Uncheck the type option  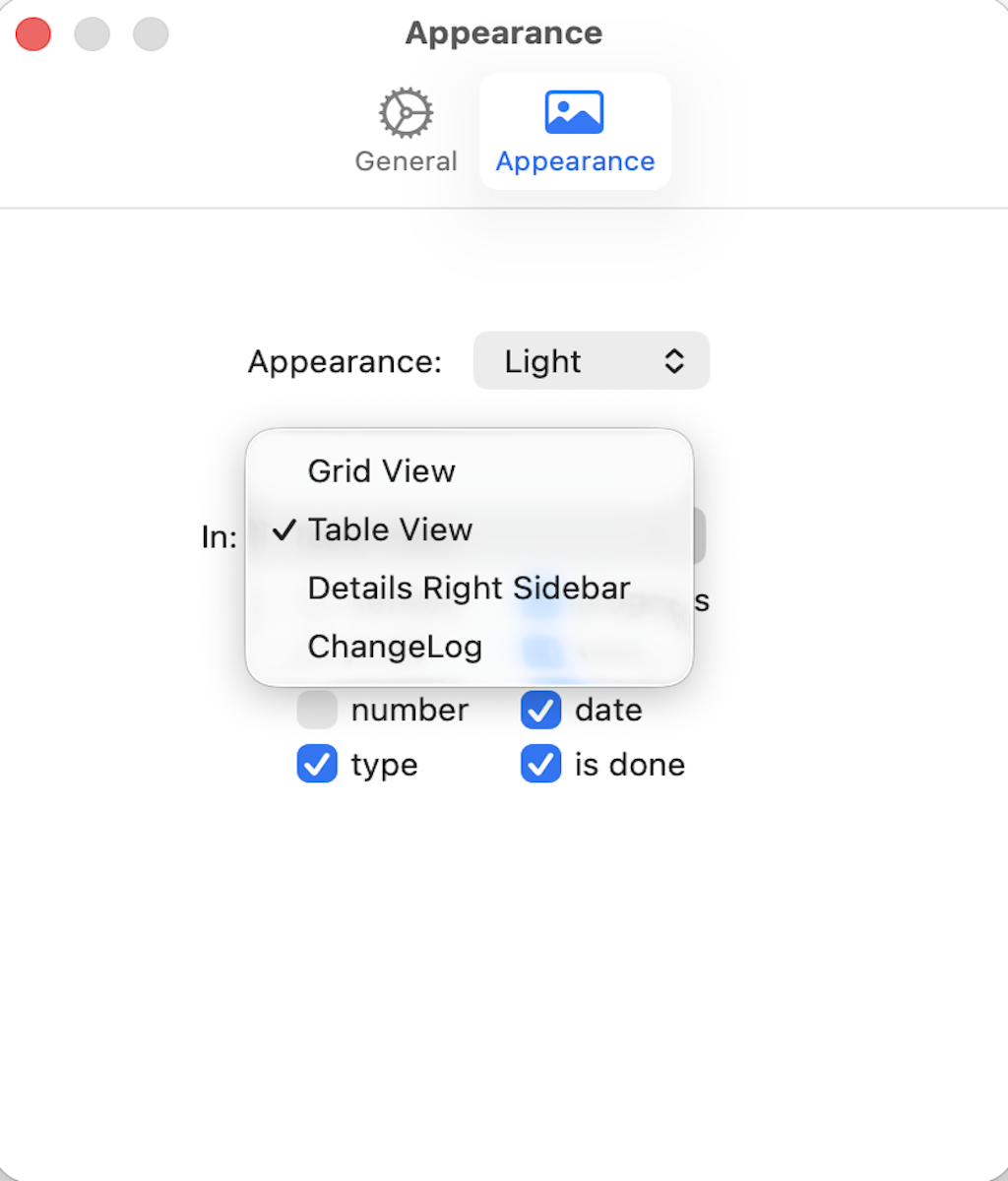pyautogui.click(x=317, y=765)
